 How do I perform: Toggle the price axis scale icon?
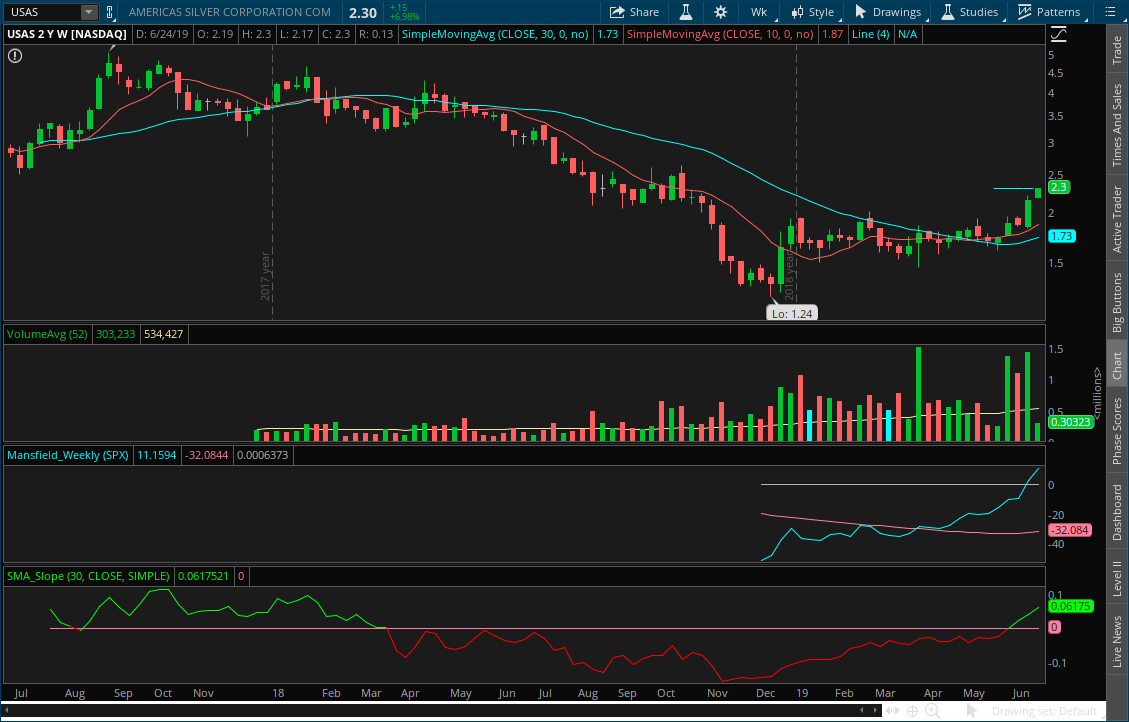(1058, 34)
